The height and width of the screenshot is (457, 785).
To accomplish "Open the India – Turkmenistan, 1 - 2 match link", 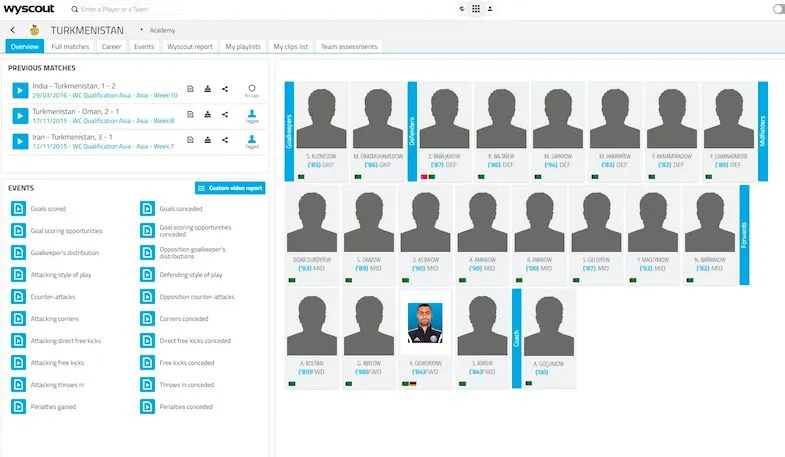I will [x=74, y=86].
